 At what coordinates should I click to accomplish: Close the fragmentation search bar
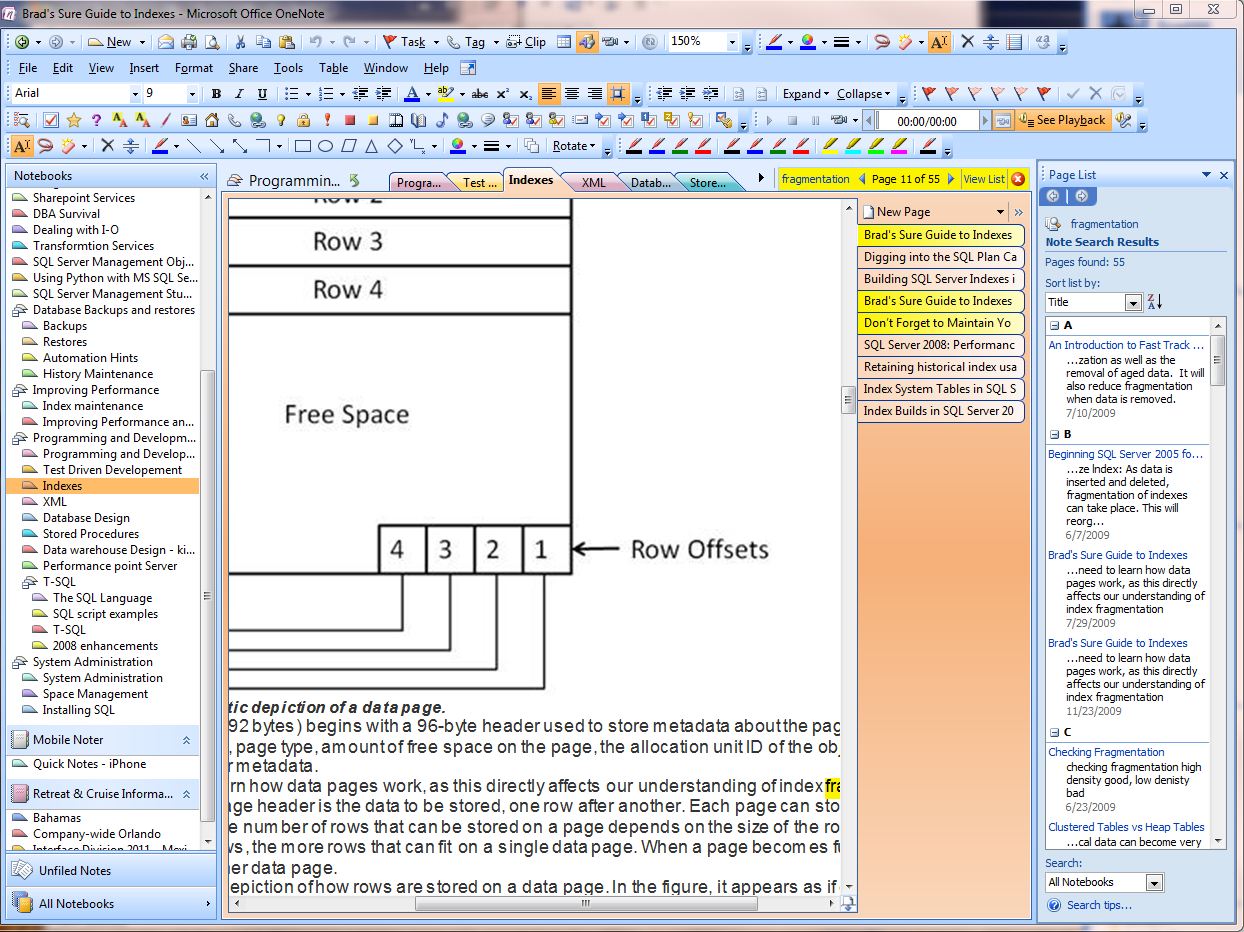[x=1018, y=179]
